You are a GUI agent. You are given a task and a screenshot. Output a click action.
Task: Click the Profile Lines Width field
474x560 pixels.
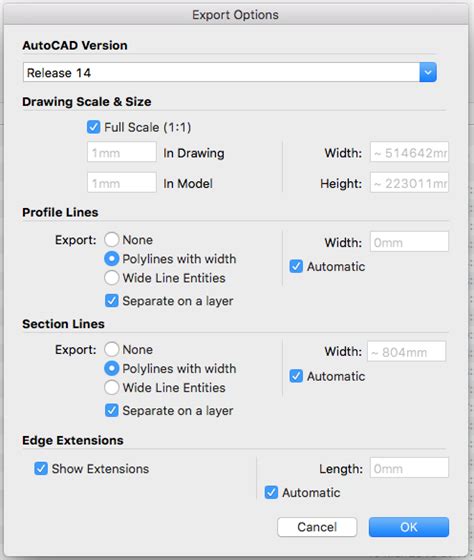(x=409, y=242)
